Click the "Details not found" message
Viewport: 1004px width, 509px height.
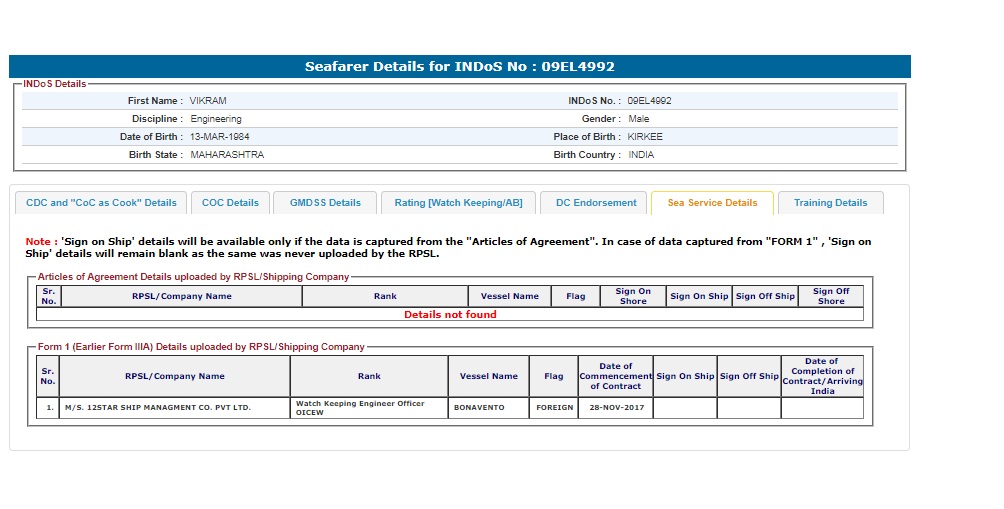click(450, 314)
